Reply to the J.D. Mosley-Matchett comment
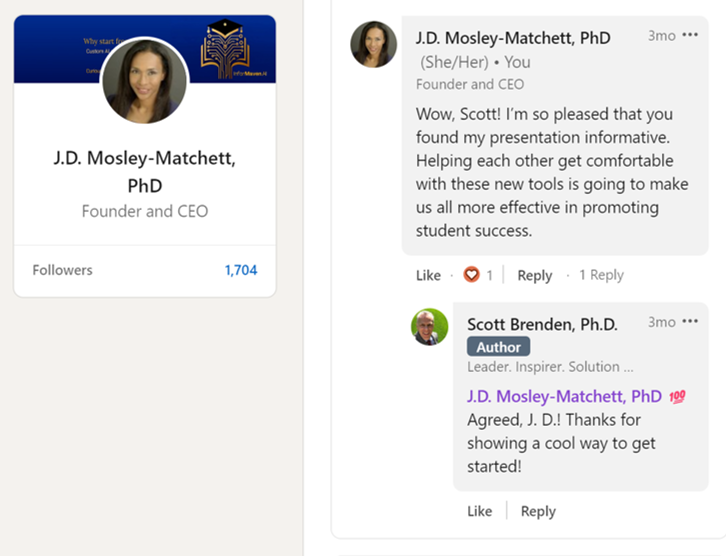The image size is (726, 556). pos(534,275)
